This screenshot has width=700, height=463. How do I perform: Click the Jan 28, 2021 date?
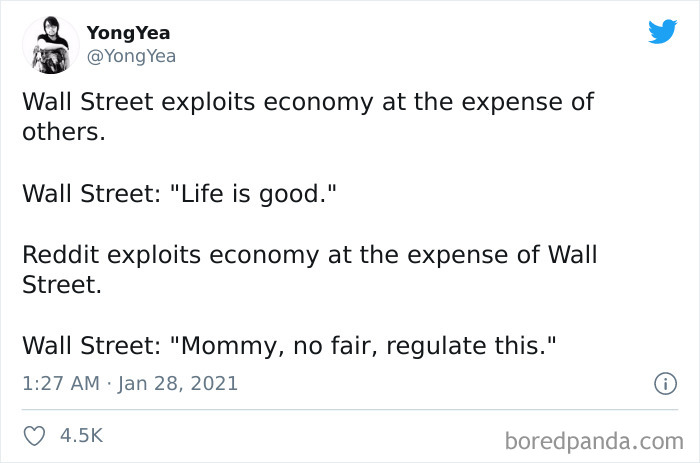[179, 383]
